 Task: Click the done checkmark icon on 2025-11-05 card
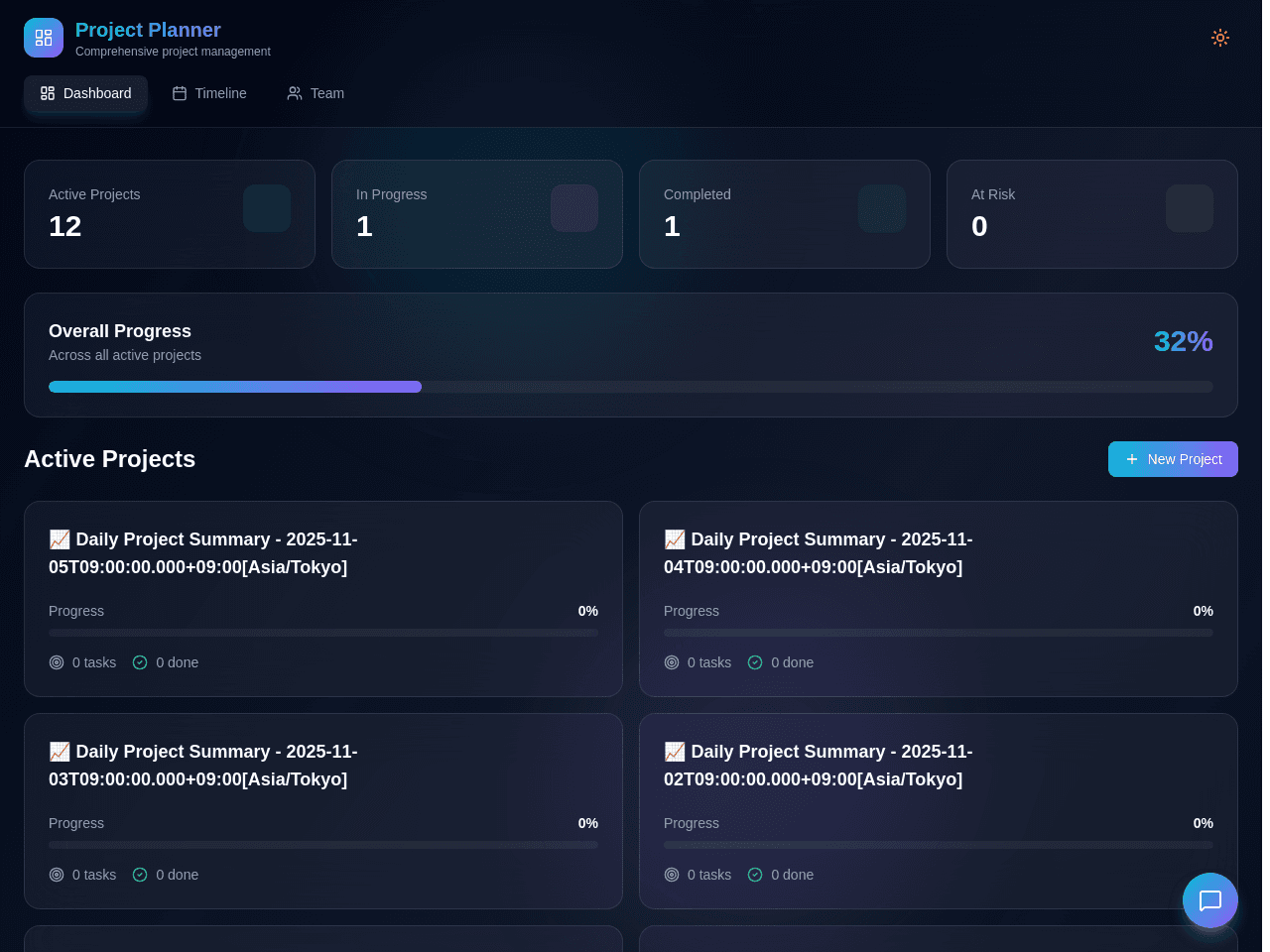(x=140, y=662)
